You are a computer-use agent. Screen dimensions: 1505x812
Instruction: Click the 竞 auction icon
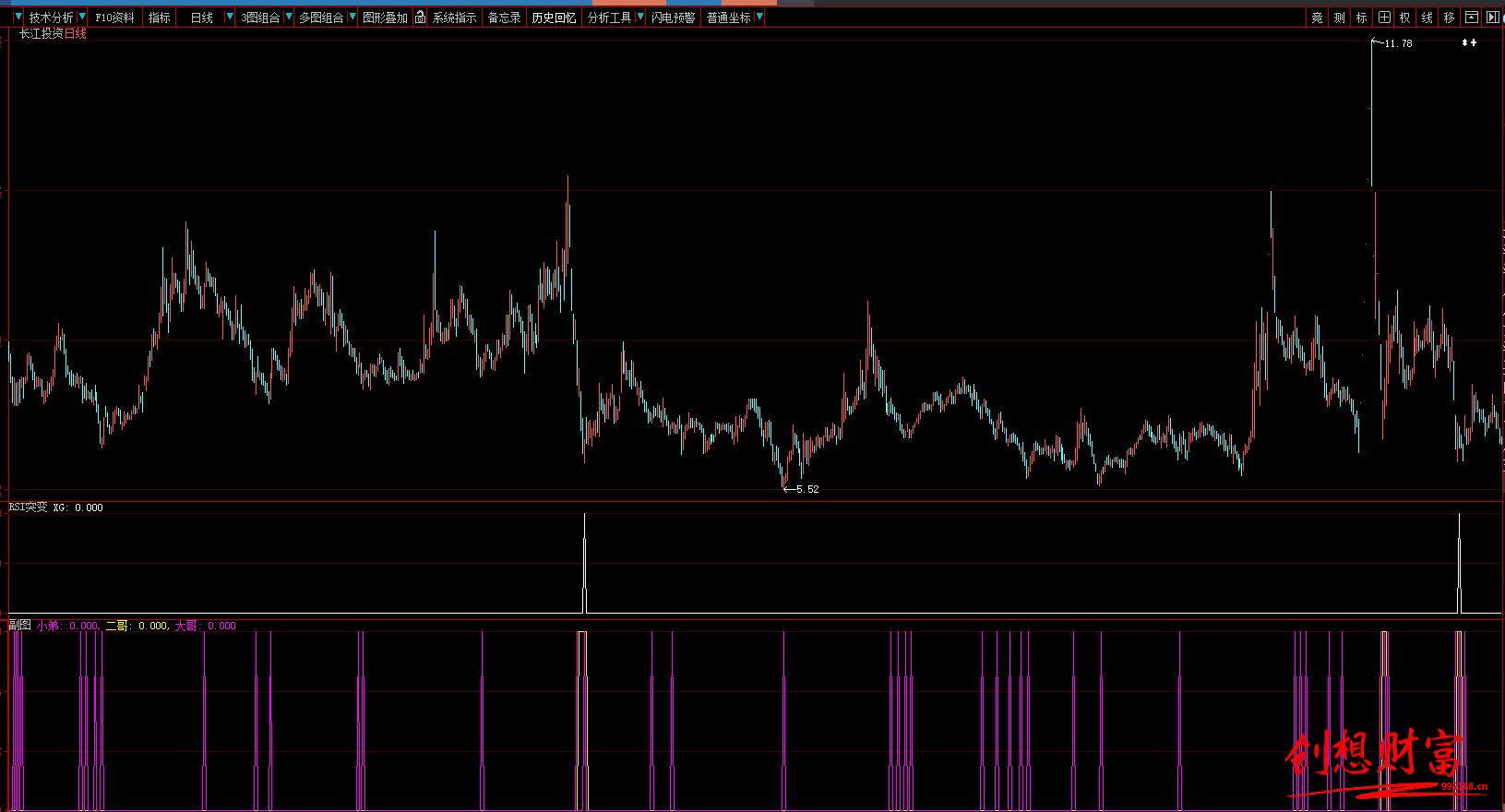point(1317,18)
